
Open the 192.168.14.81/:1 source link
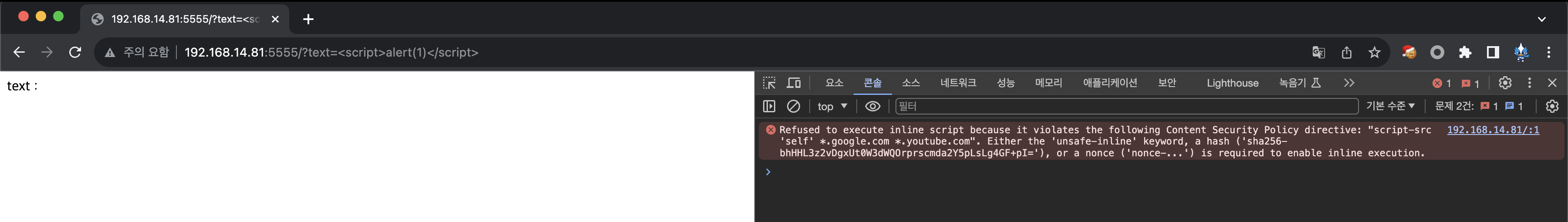(1493, 130)
